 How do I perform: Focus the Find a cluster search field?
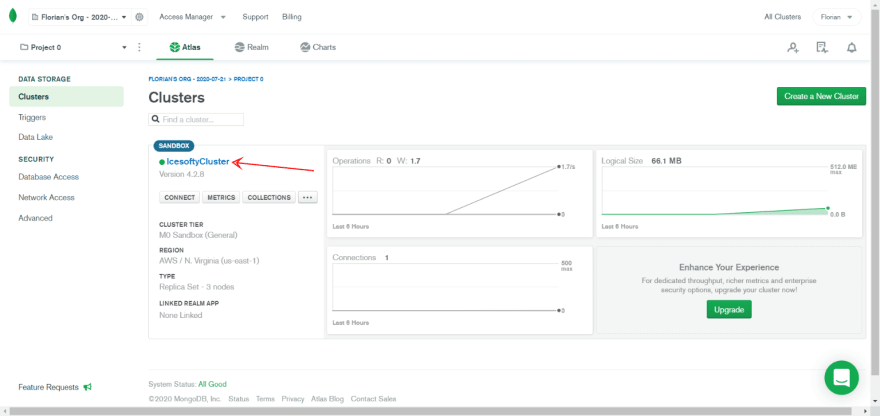tap(196, 120)
